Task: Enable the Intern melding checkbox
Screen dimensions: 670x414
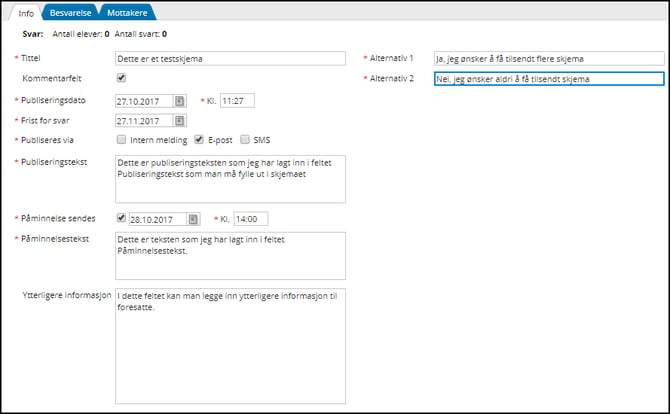Action: 121,140
